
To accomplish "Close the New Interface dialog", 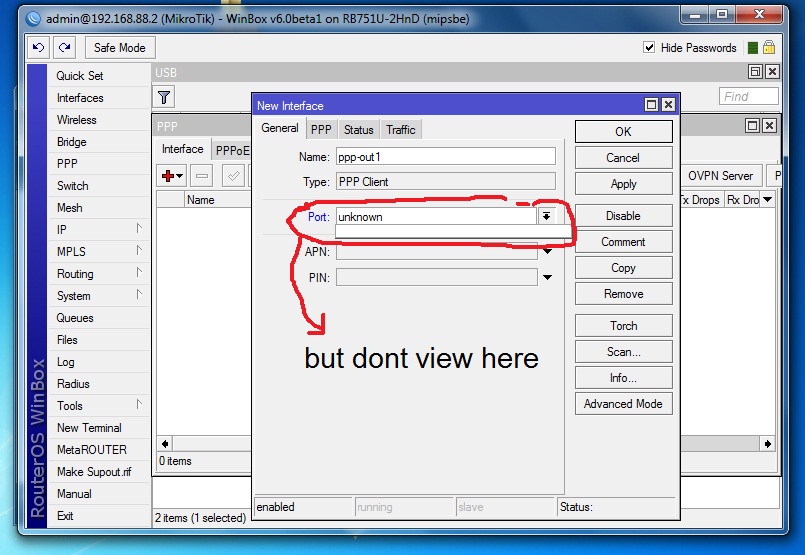I will click(668, 105).
